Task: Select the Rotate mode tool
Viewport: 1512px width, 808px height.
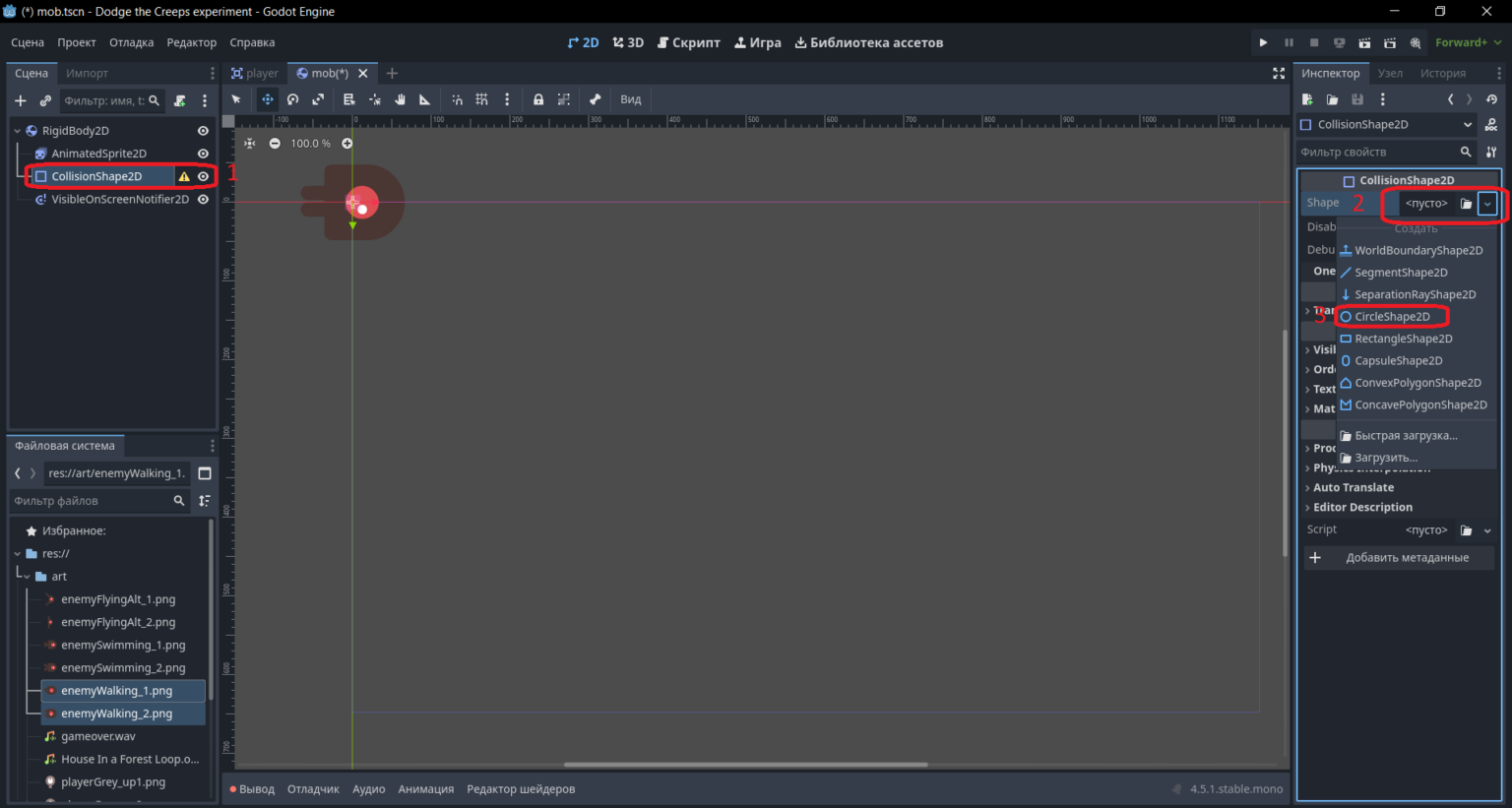Action: [292, 99]
